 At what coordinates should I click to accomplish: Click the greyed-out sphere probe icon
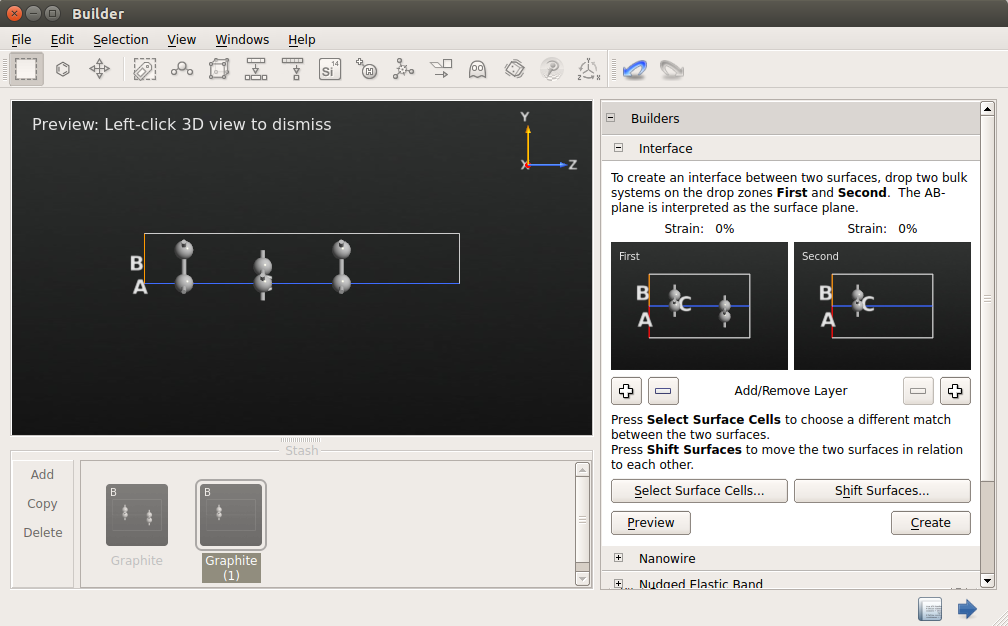pos(552,69)
